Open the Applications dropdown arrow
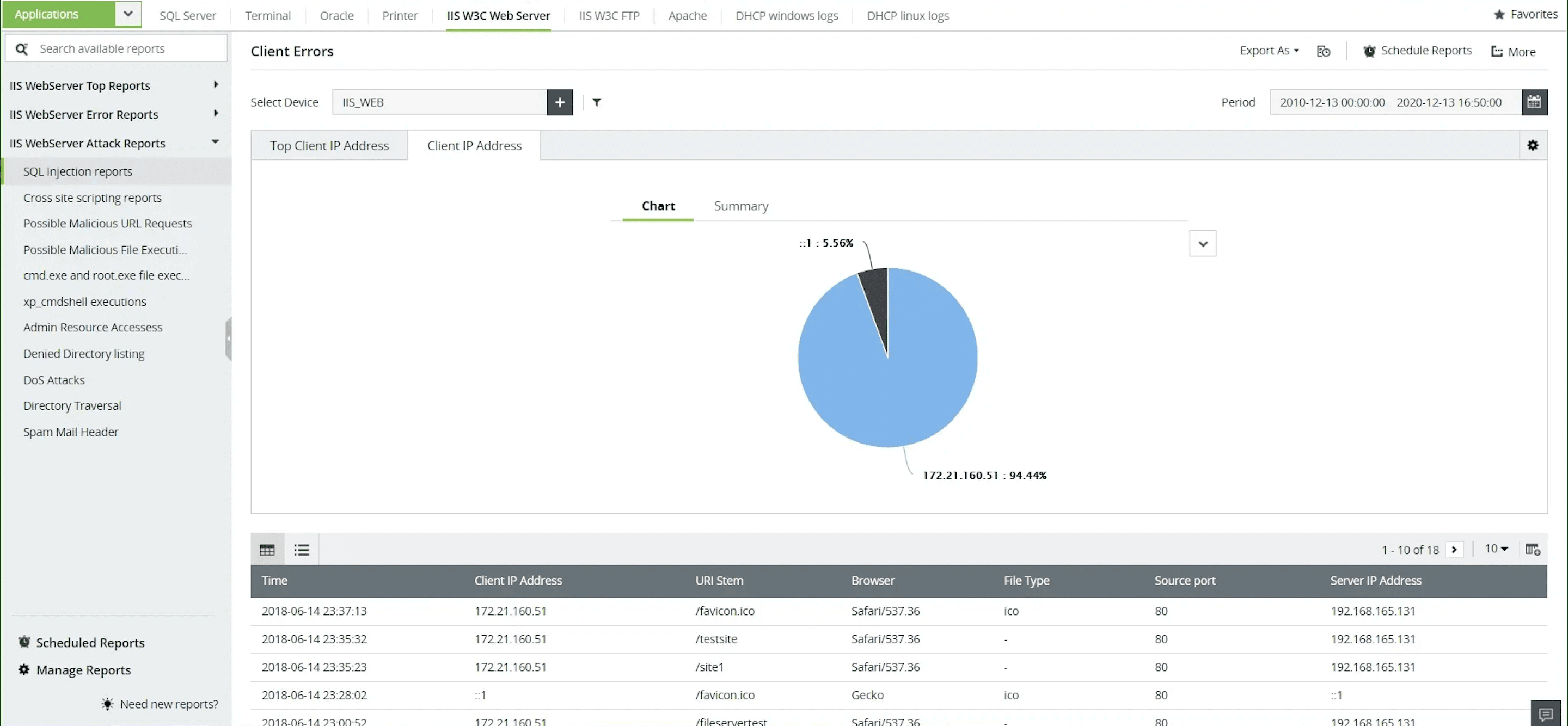Screen dimensions: 1568x726 (128, 14)
